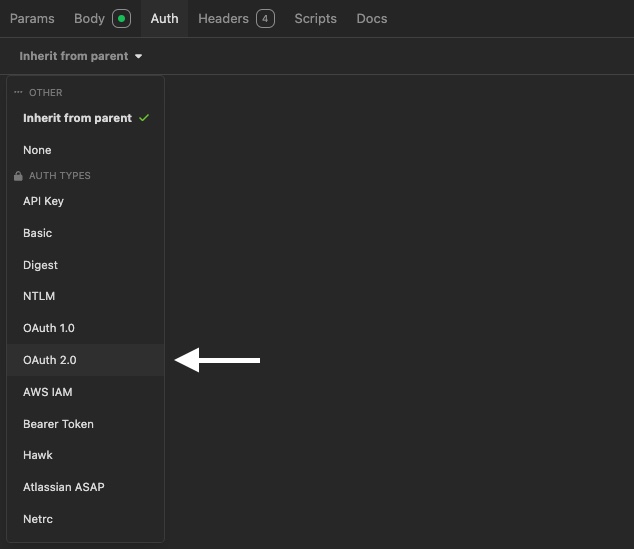Open the Headers tab
This screenshot has height=549, width=634.
pyautogui.click(x=235, y=18)
